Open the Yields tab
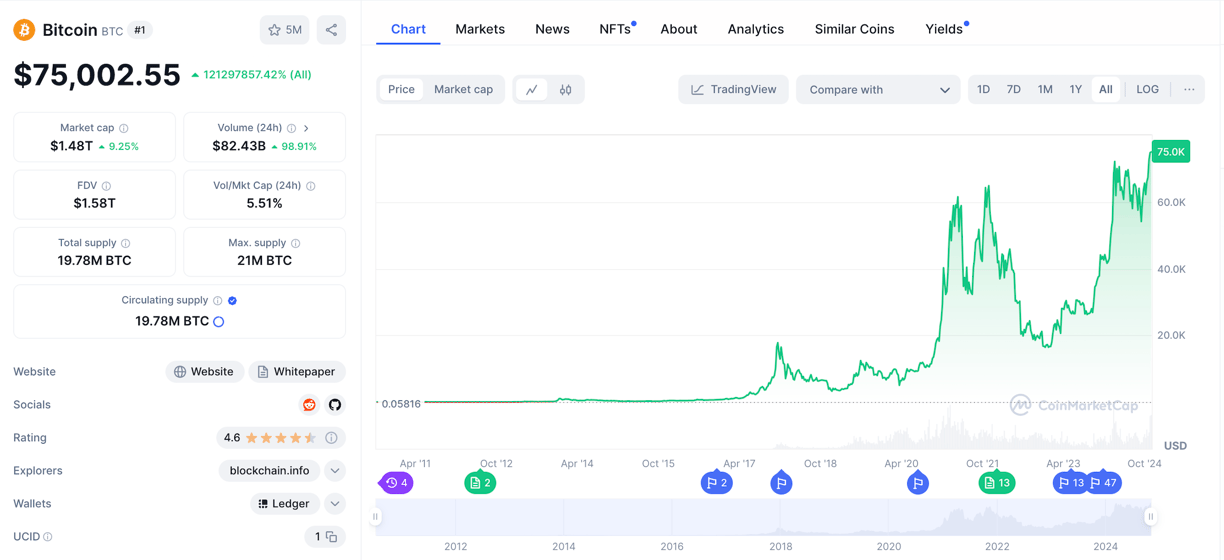1224x560 pixels. (945, 29)
